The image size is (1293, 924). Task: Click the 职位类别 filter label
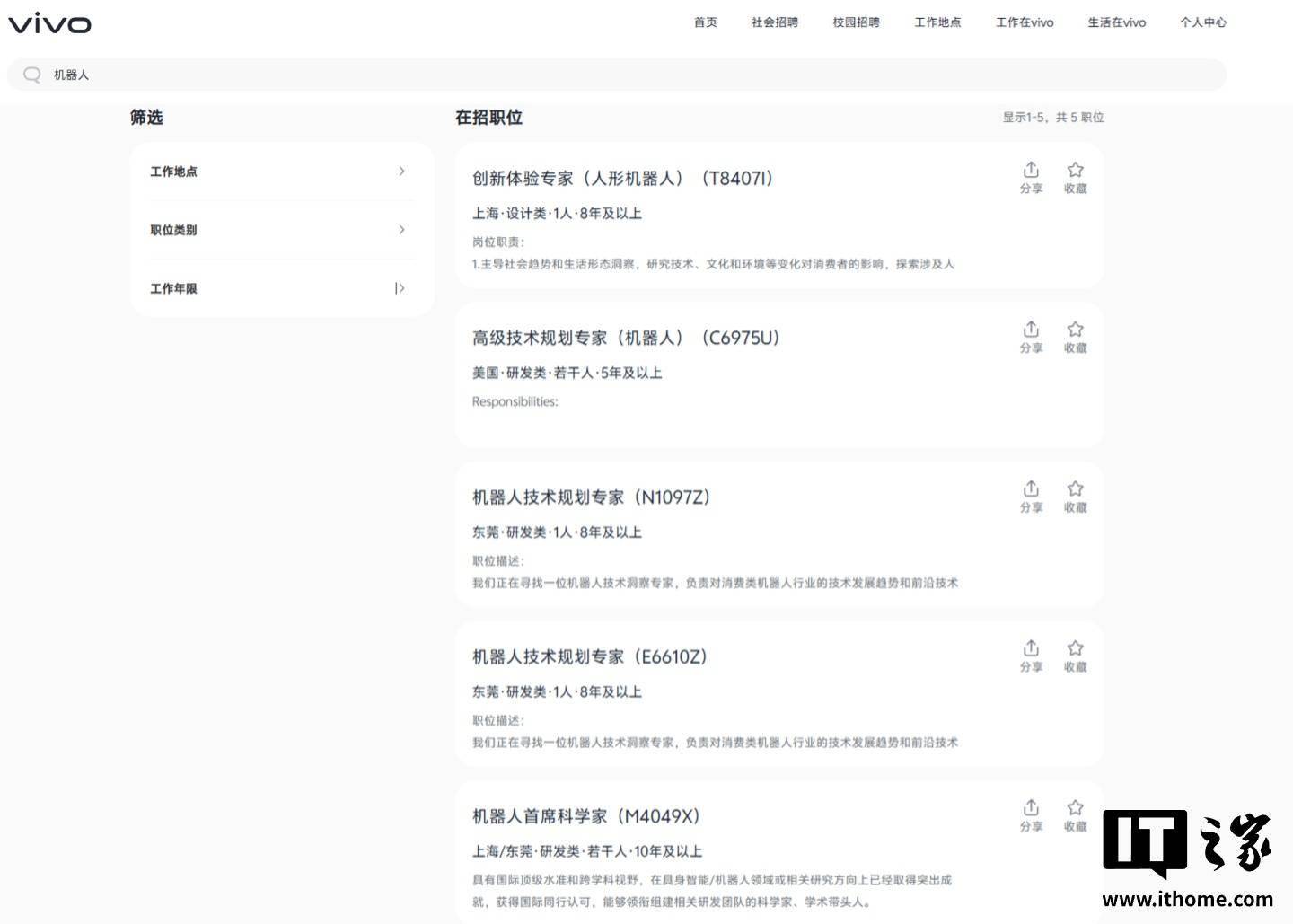173,230
